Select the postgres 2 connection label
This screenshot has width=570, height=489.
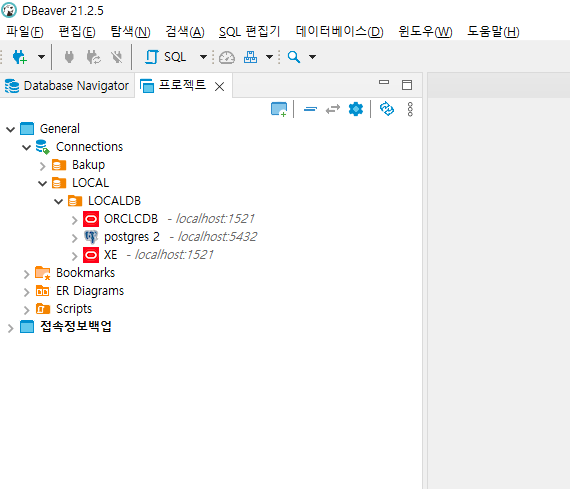[132, 237]
